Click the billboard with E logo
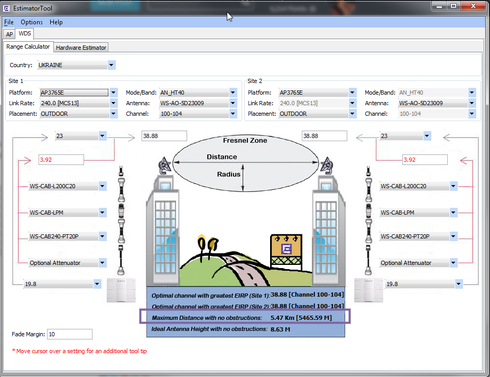This screenshot has width=490, height=377. pos(286,252)
